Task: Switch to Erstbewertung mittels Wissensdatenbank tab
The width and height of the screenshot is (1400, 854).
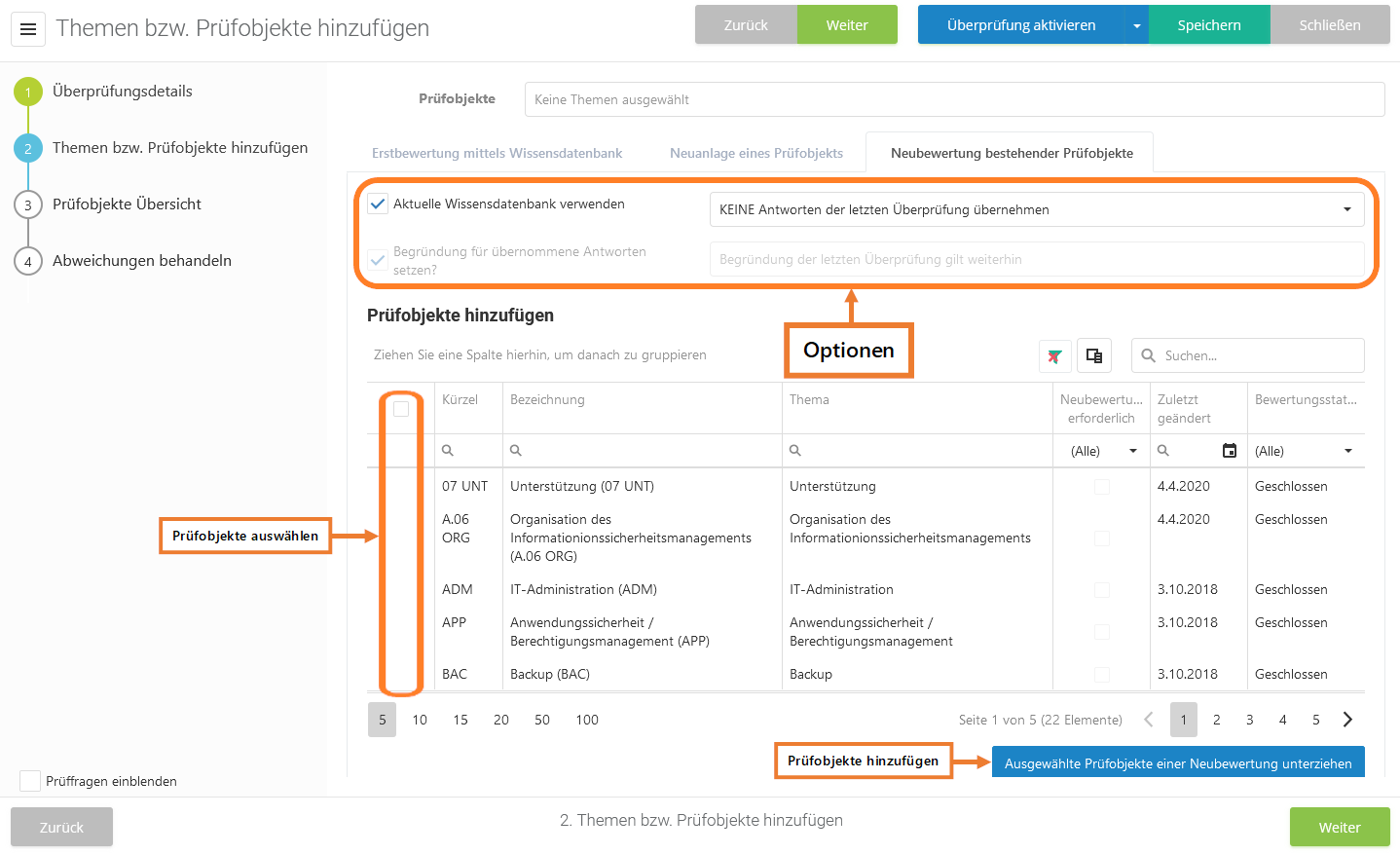Action: [497, 153]
